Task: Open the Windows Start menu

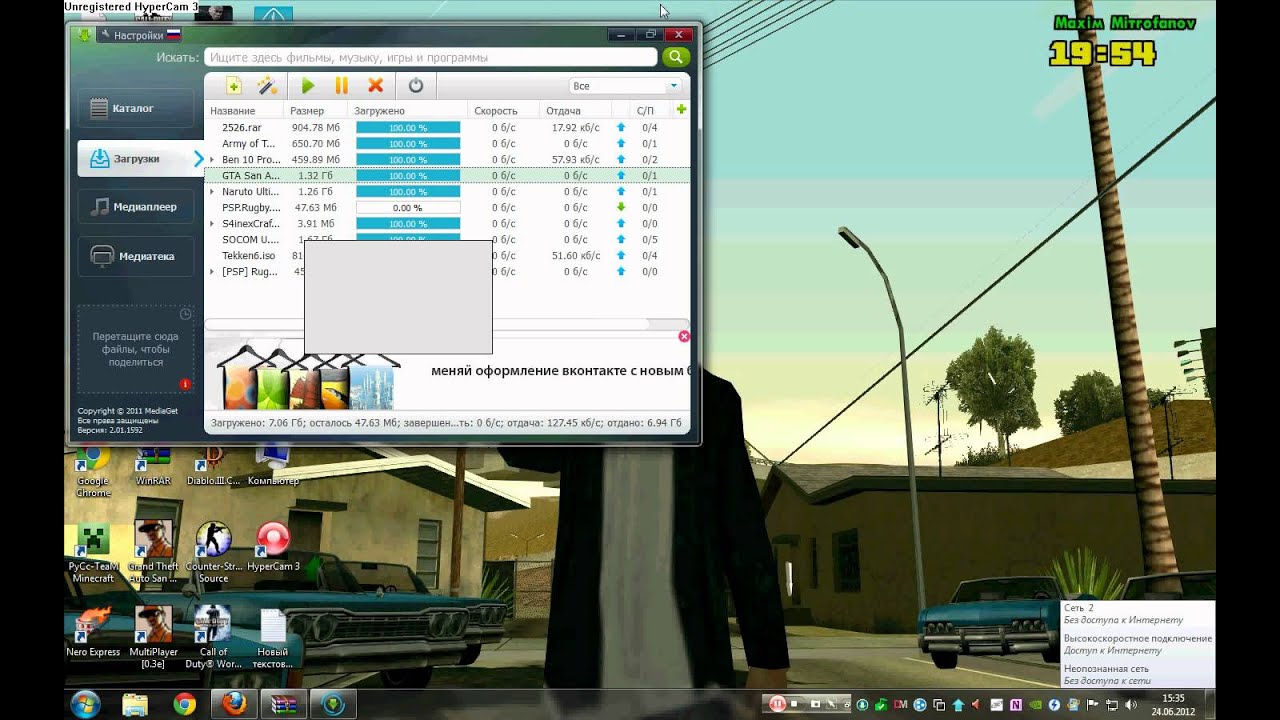Action: pos(86,704)
